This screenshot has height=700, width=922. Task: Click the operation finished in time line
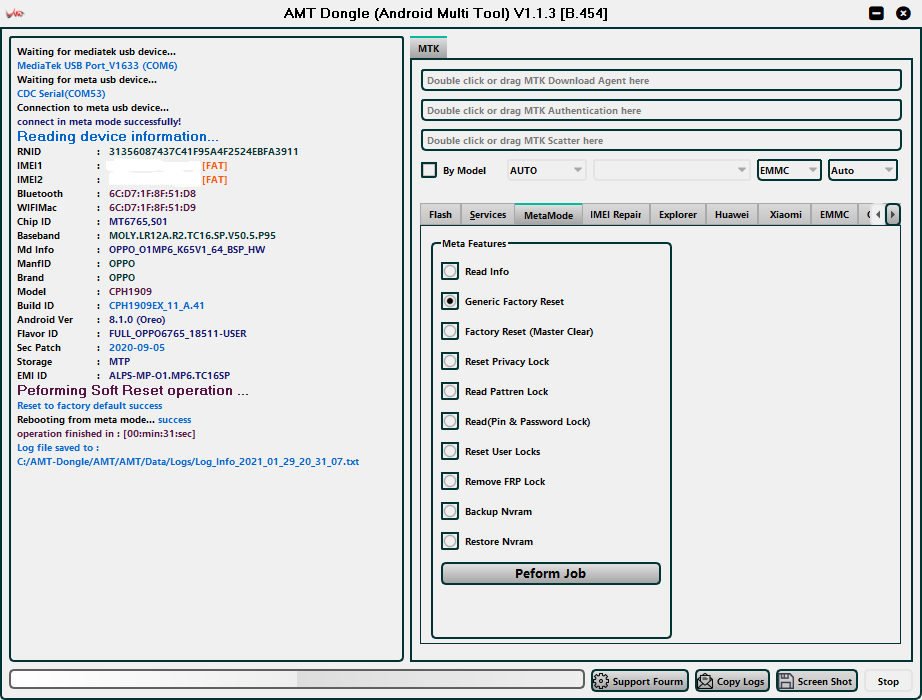(106, 434)
